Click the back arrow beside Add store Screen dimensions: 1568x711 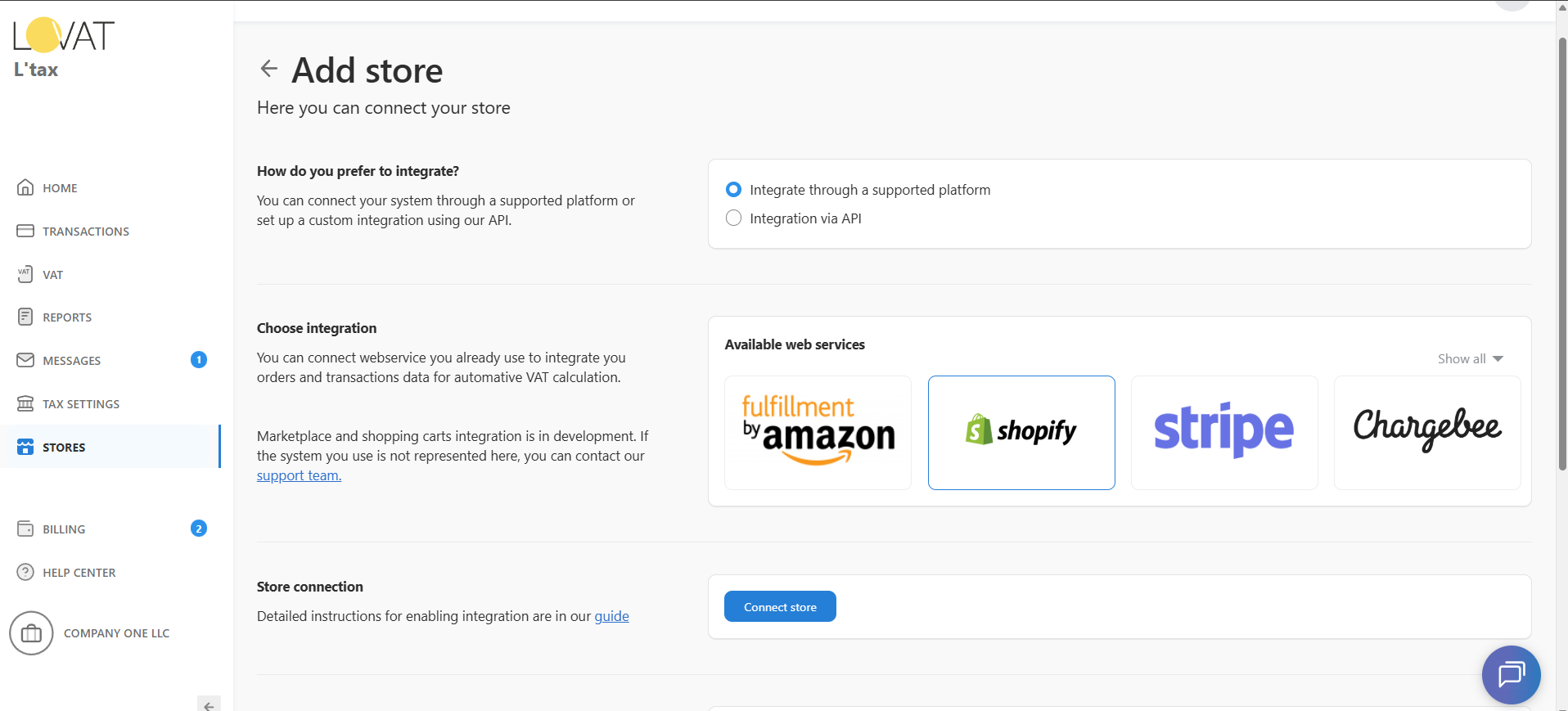(268, 69)
